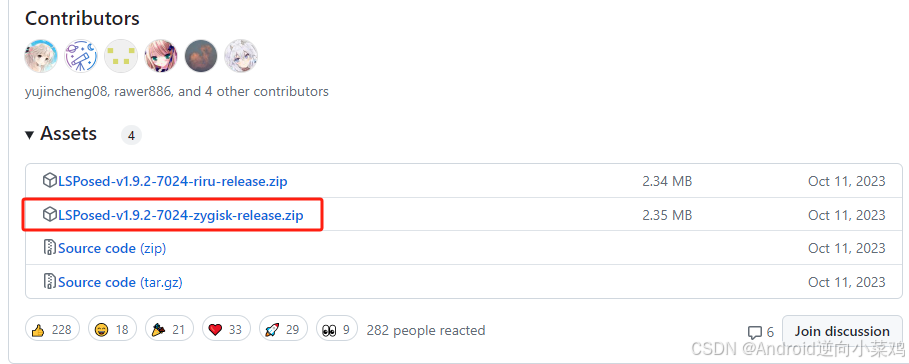Open the telescope avatar contributor profile
This screenshot has height=364, width=909.
81,56
